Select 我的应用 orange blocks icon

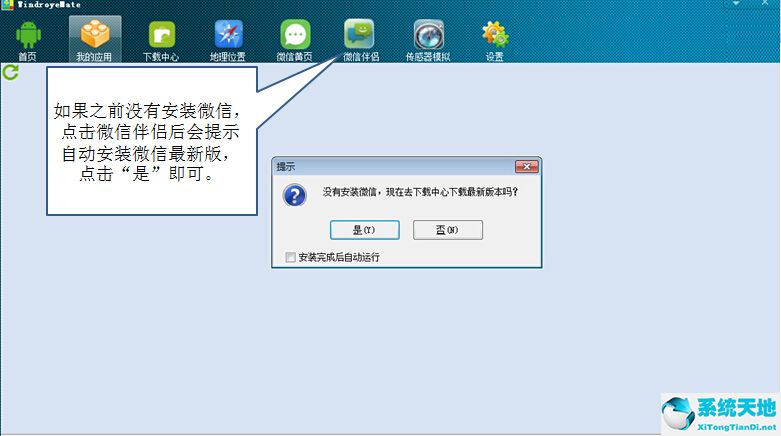pos(95,34)
